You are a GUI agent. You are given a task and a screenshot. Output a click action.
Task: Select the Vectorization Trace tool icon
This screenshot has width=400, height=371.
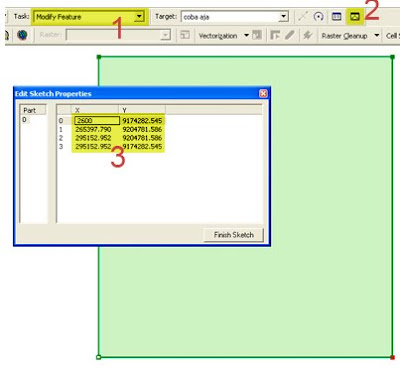coord(275,35)
